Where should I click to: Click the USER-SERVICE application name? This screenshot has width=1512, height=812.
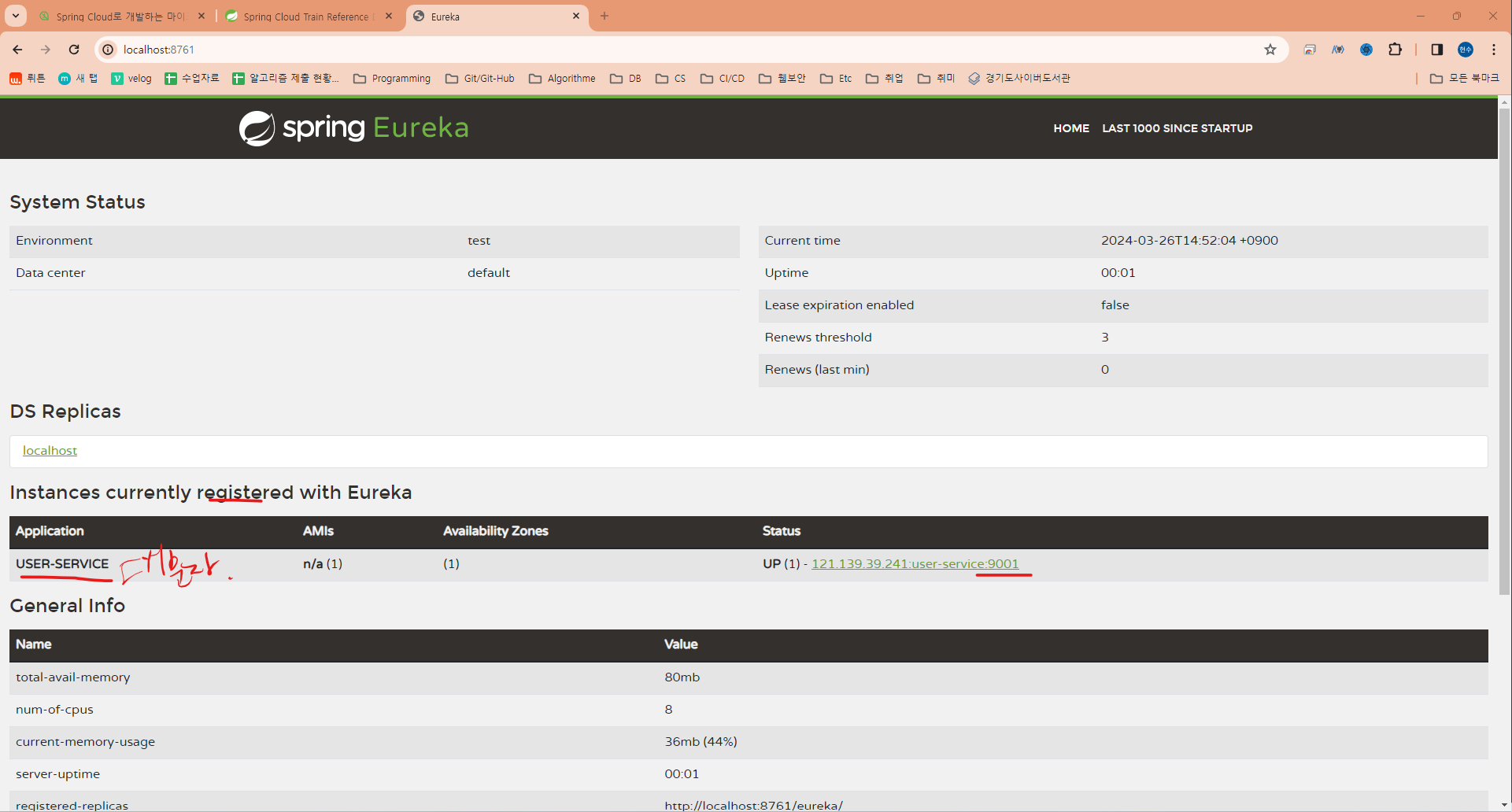point(62,564)
